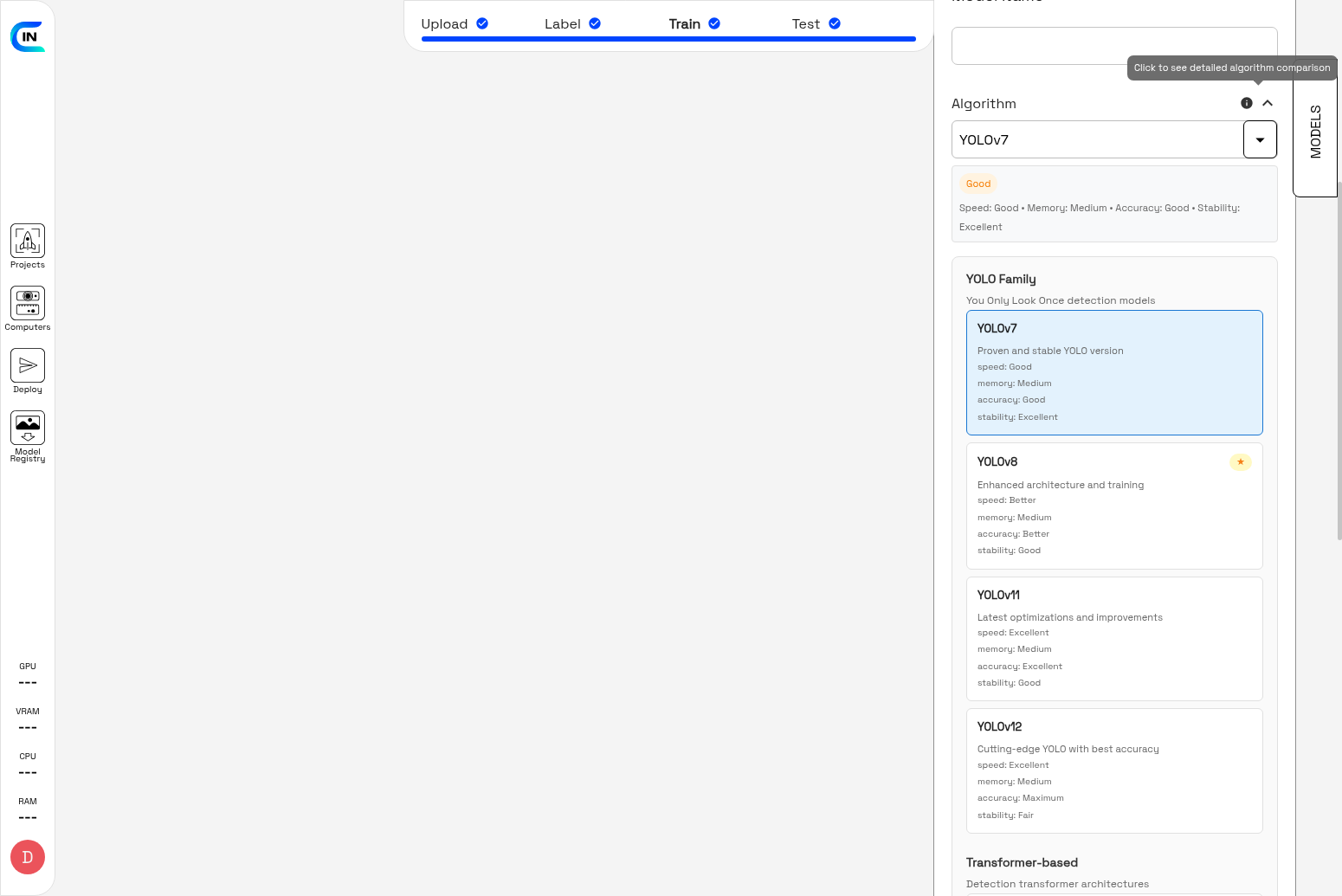The width and height of the screenshot is (1342, 896).
Task: Switch to the MODELS tab
Action: click(x=1315, y=130)
